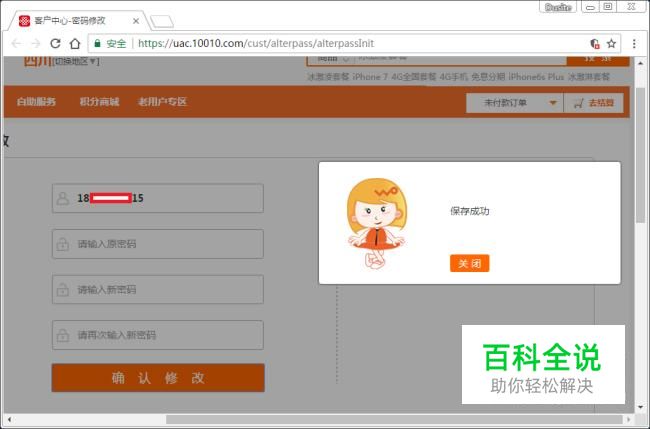Click the horizontal scrollbar left arrow
Screen dimensions: 650x429
pyautogui.click(x=9, y=419)
